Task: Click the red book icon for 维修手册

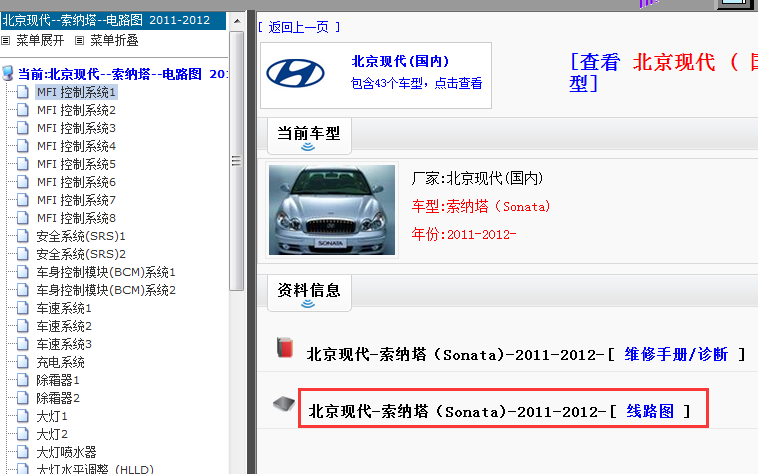Action: tap(285, 347)
